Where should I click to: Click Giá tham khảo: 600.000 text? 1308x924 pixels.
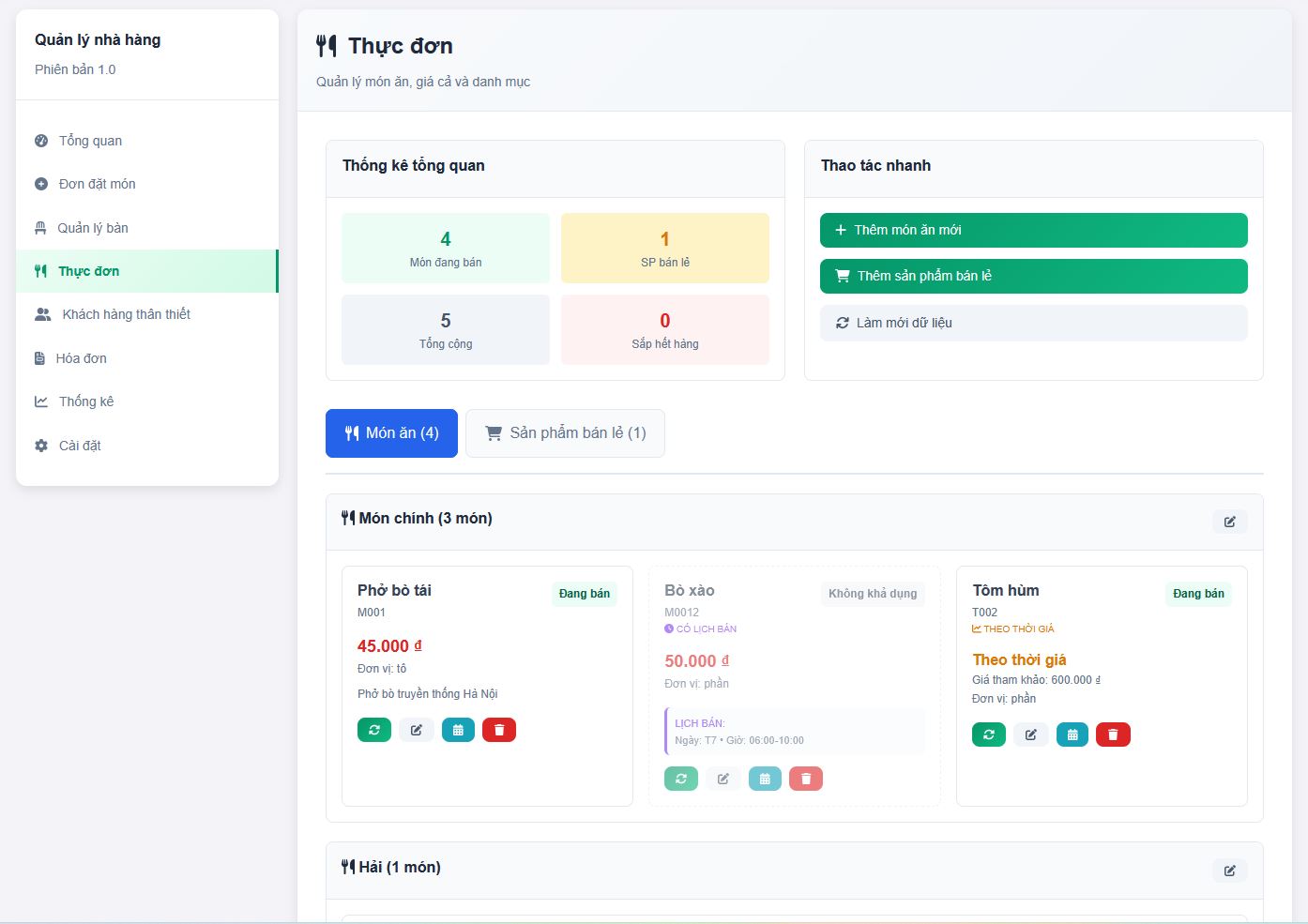point(1037,680)
